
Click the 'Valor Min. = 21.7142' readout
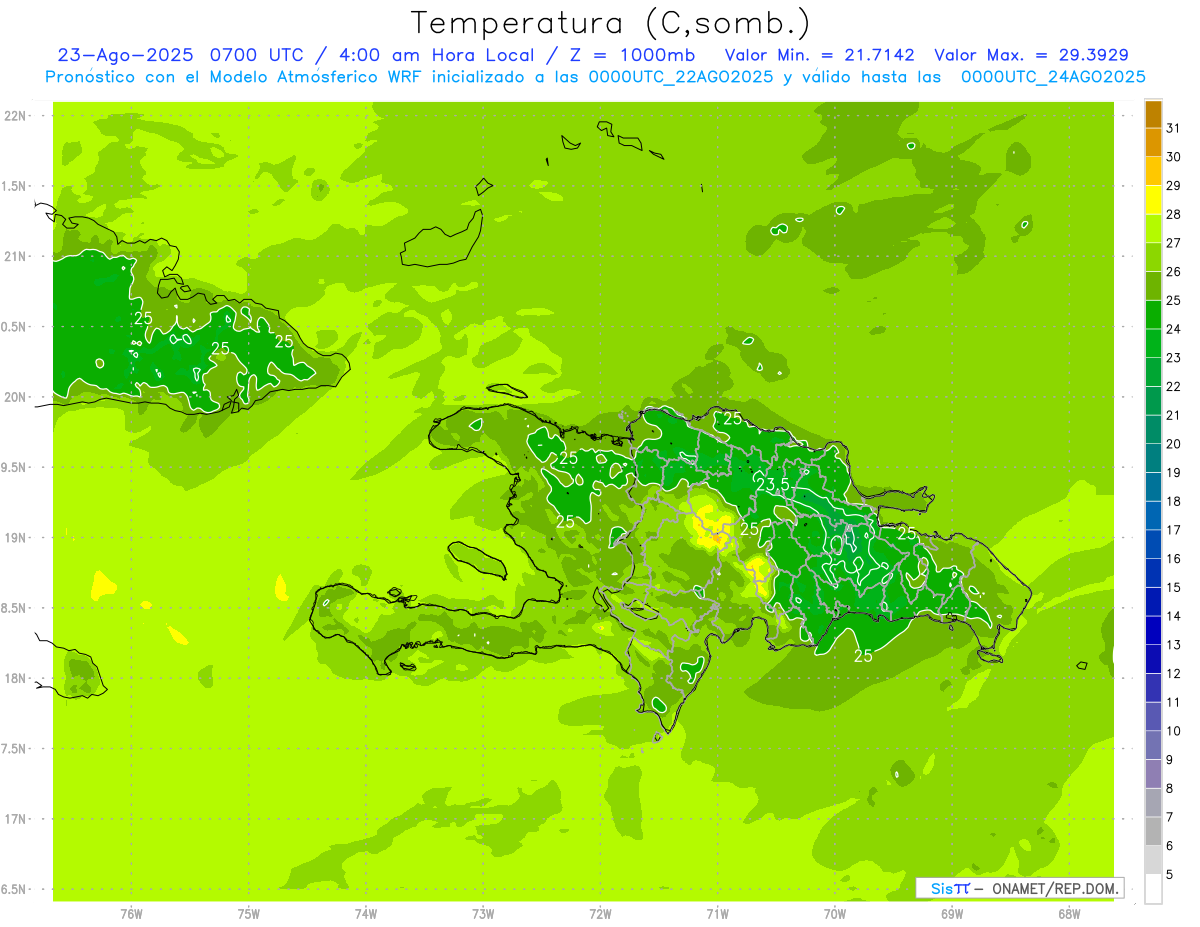click(819, 55)
